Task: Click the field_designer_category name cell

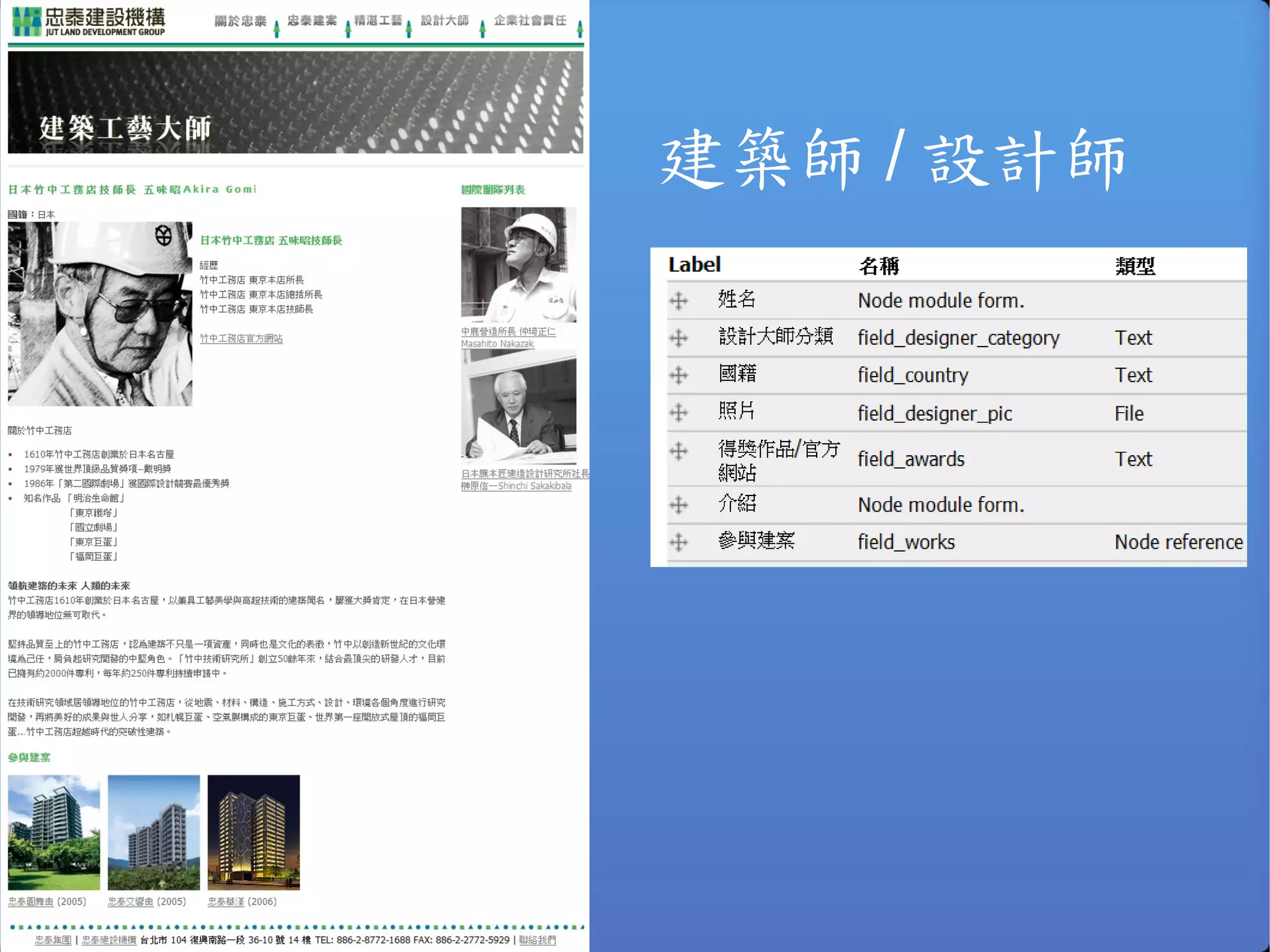Action: (959, 338)
